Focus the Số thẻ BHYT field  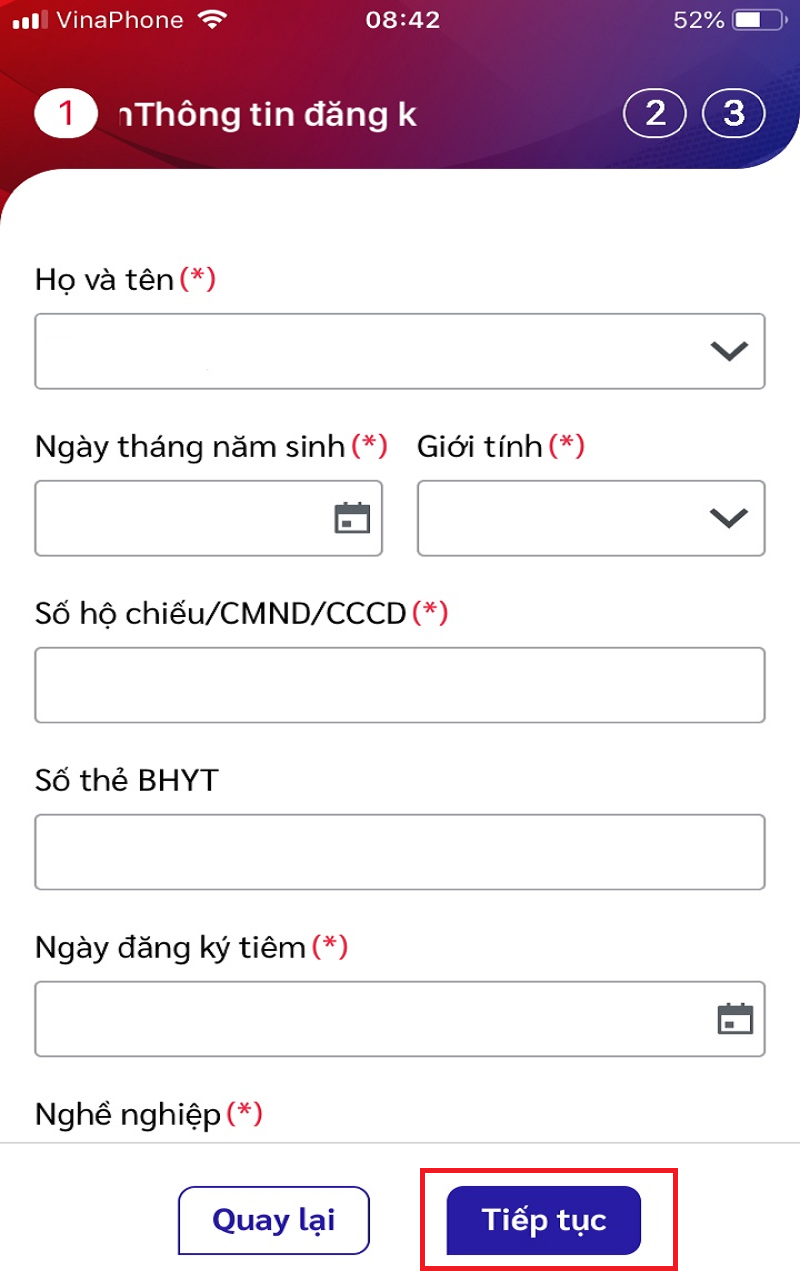tap(400, 852)
